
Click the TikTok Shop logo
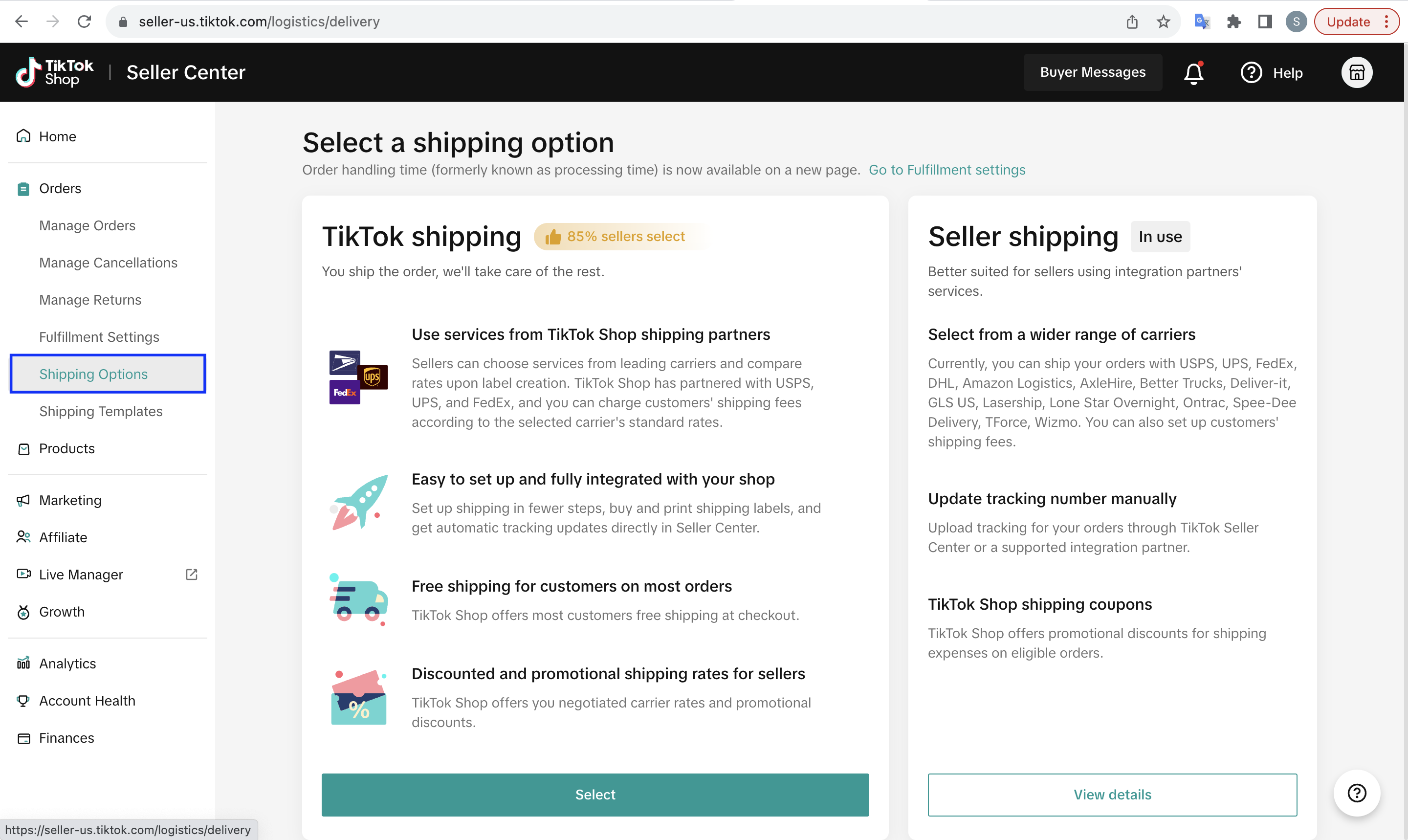click(54, 72)
